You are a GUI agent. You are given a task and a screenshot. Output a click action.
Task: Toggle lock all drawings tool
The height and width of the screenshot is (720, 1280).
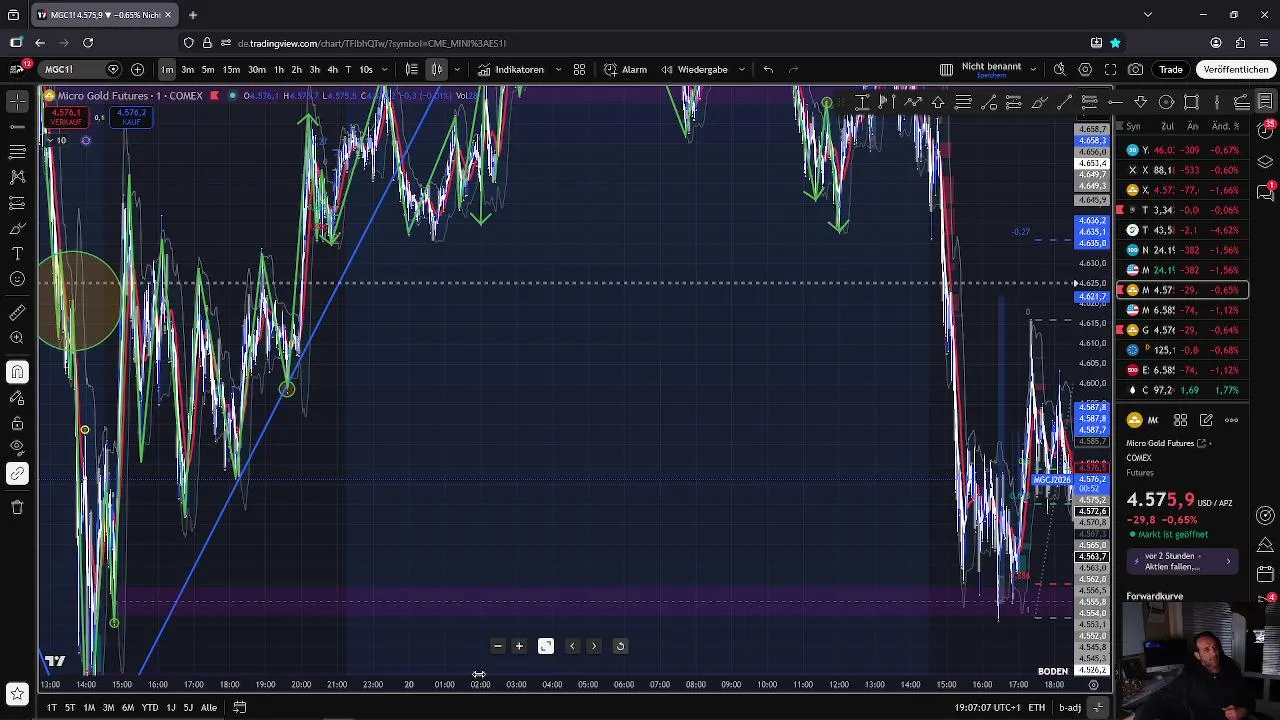17,423
